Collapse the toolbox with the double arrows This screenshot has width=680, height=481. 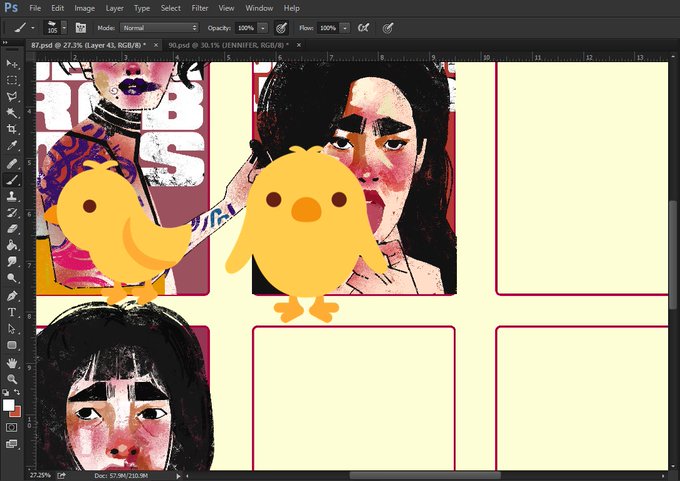point(6,42)
